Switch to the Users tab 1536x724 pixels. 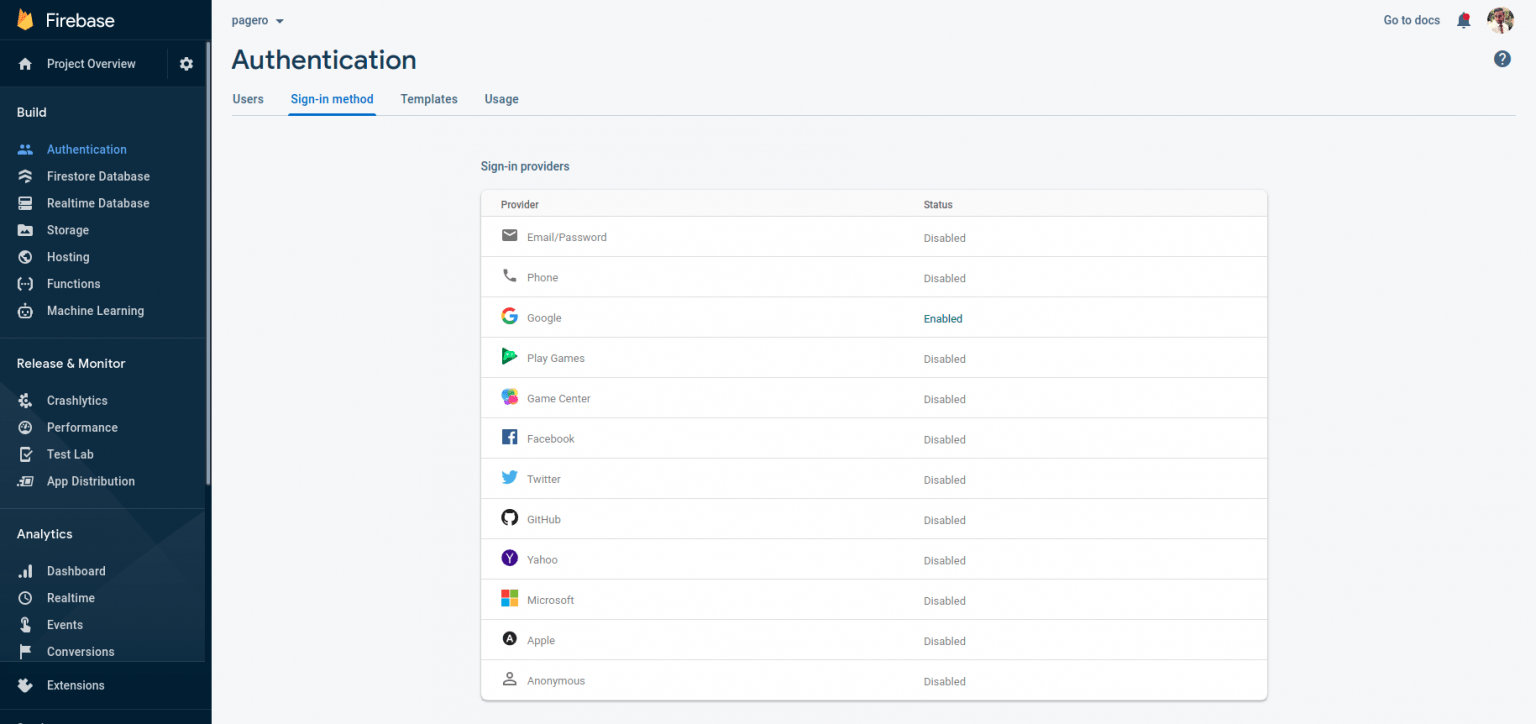click(248, 99)
